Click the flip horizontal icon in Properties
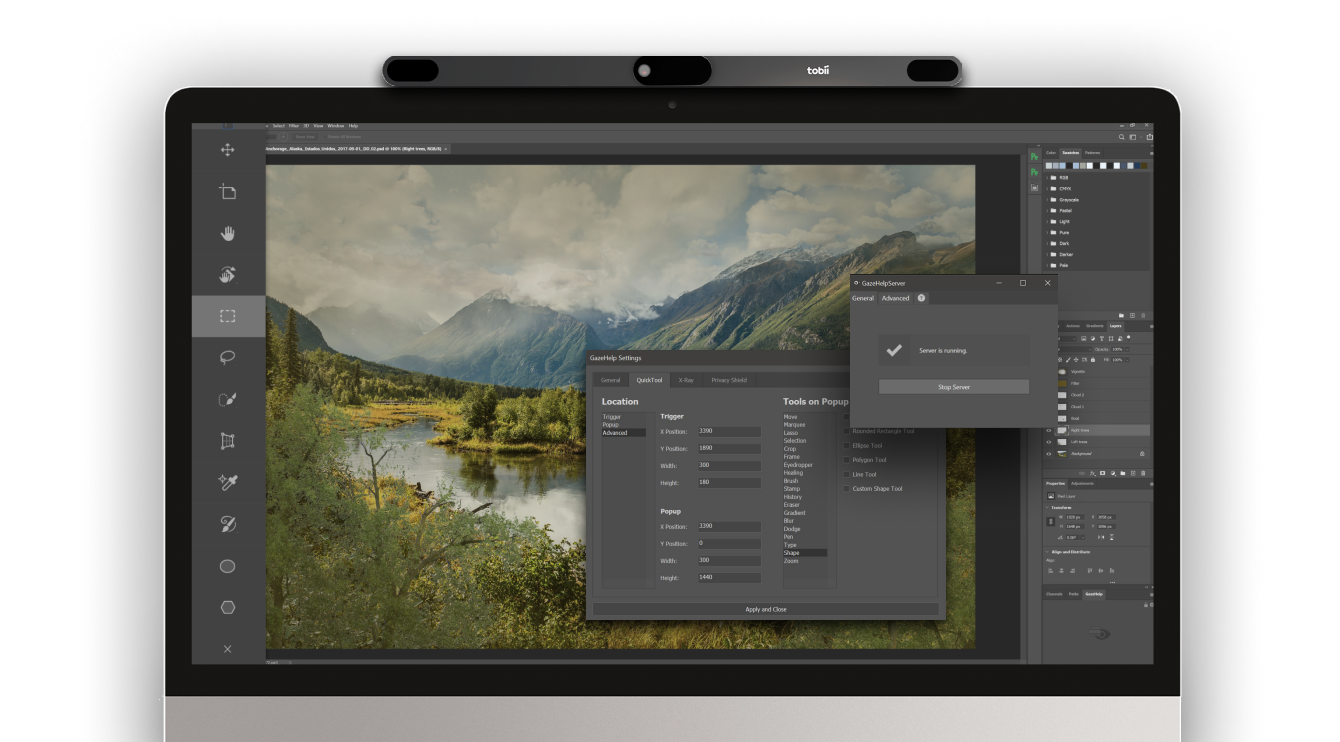1340x742 pixels. (1101, 537)
